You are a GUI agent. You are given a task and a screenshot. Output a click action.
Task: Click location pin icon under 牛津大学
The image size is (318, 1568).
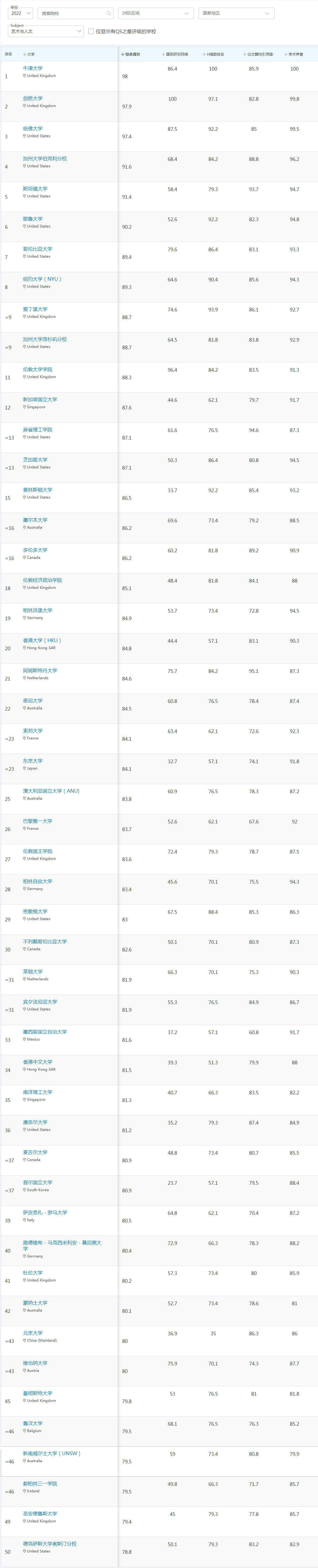pos(24,75)
